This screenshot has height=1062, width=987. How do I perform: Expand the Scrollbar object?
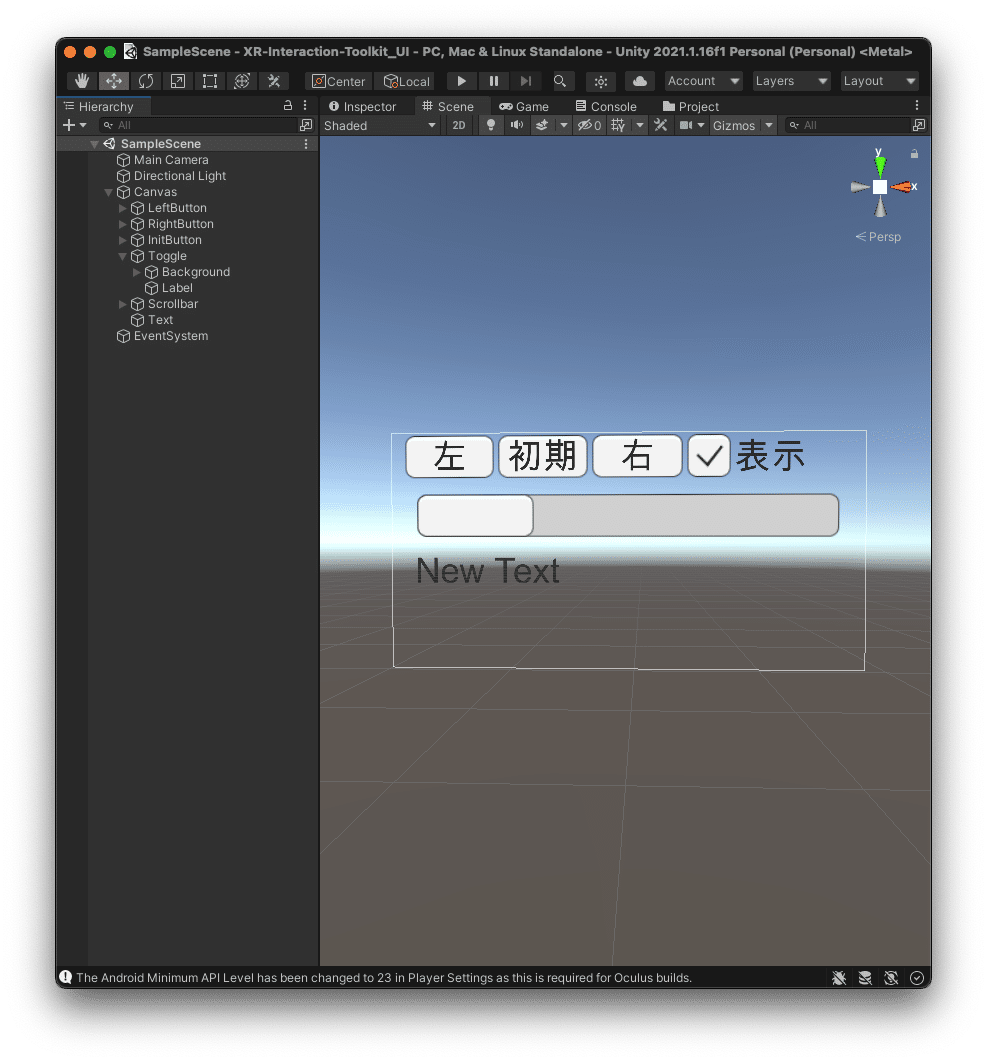123,304
